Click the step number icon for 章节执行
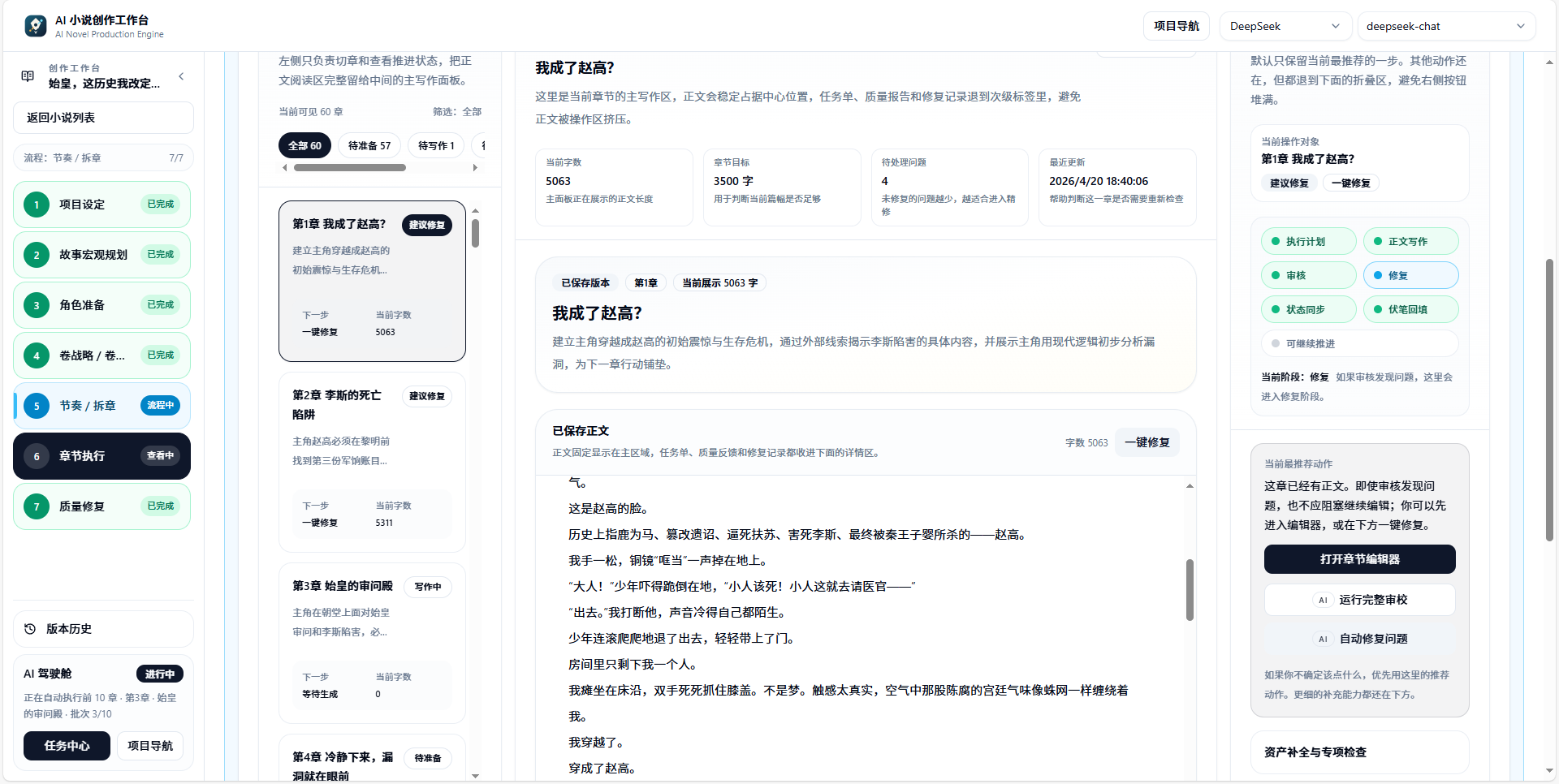 tap(36, 456)
